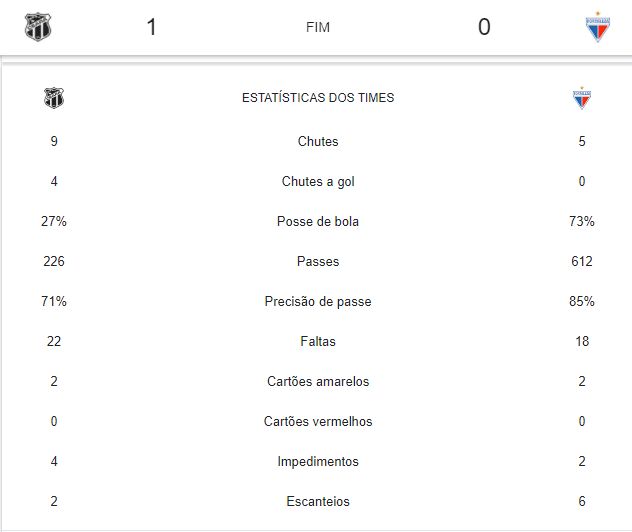The height and width of the screenshot is (532, 632).
Task: Select the Faltas statistic label
Action: [x=318, y=341]
